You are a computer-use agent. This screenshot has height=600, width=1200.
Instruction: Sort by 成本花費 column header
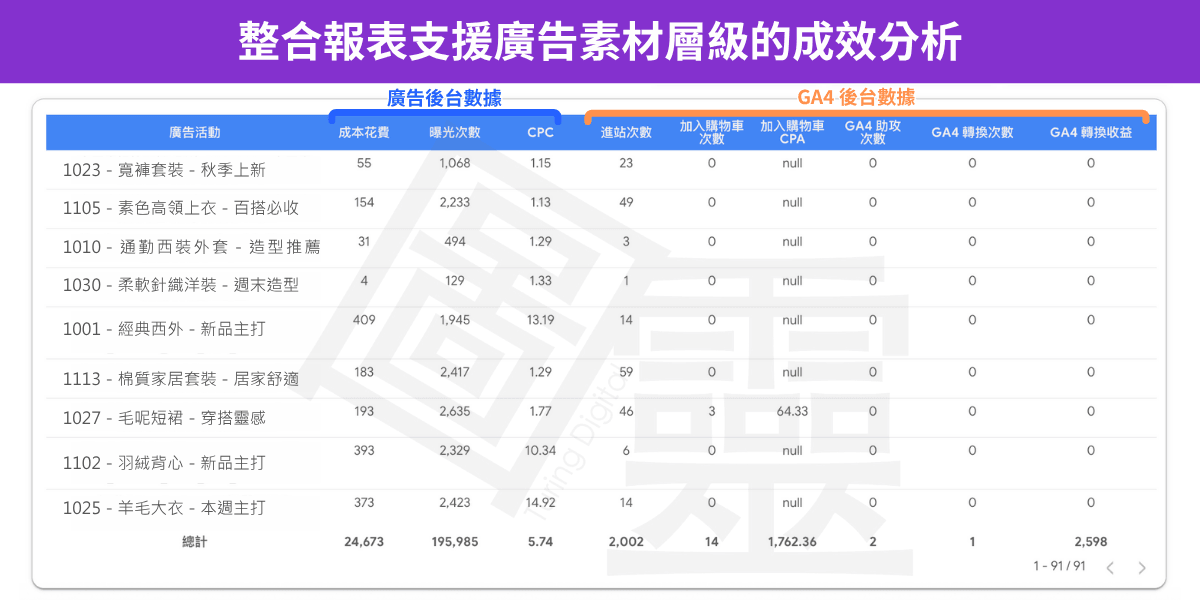[364, 132]
